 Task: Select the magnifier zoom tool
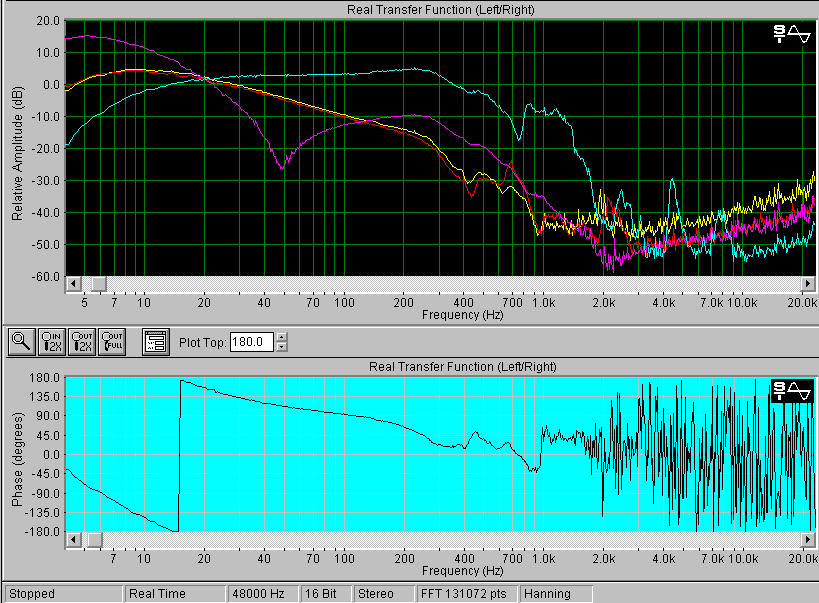pos(21,343)
